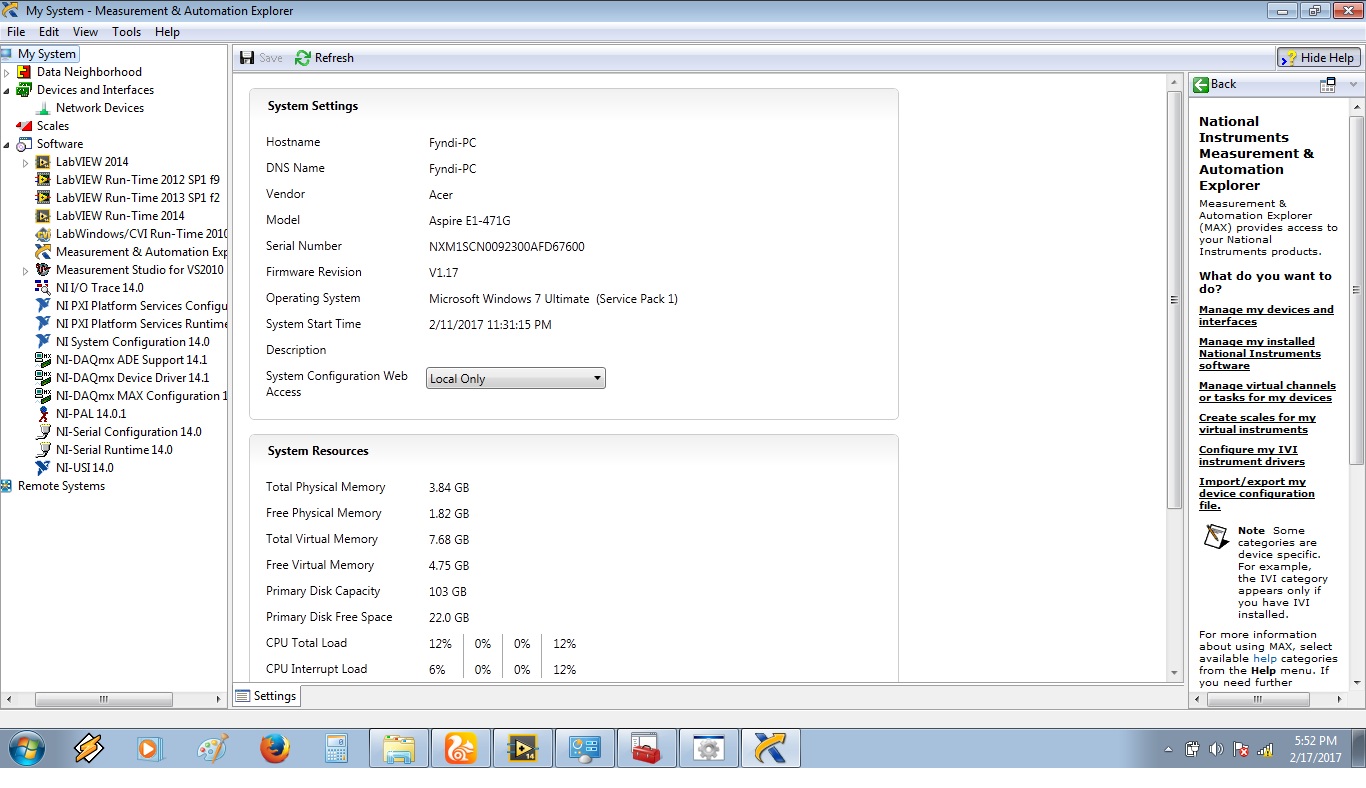Open the File menu
Image resolution: width=1366 pixels, height=788 pixels.
tap(16, 32)
